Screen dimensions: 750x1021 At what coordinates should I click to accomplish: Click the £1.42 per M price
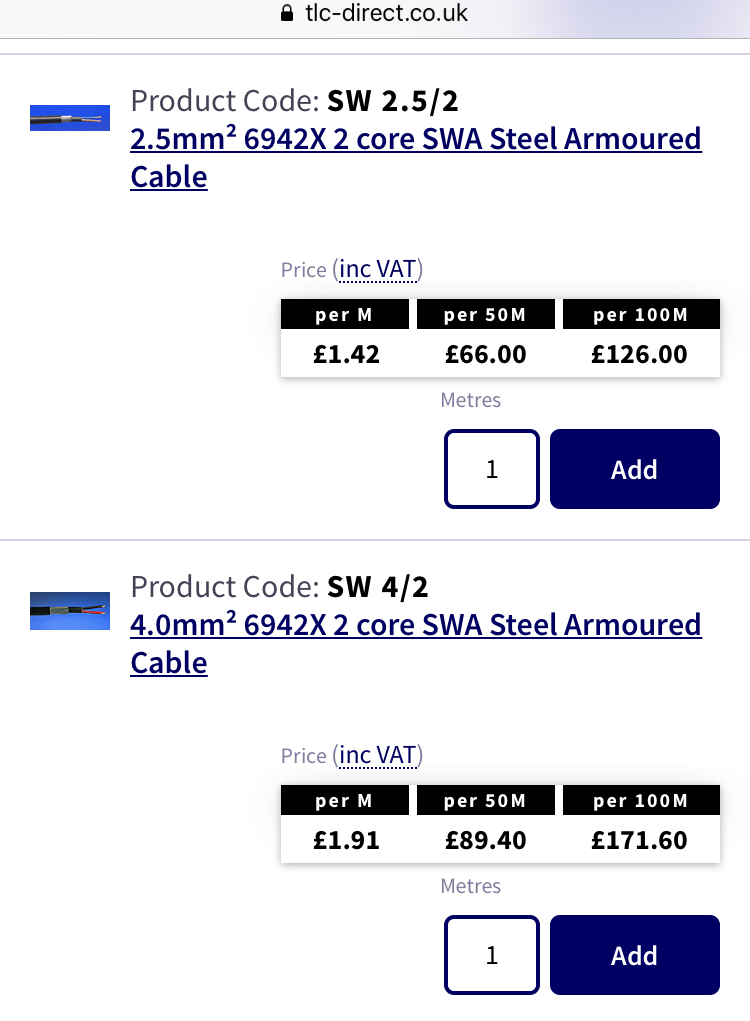pyautogui.click(x=346, y=354)
